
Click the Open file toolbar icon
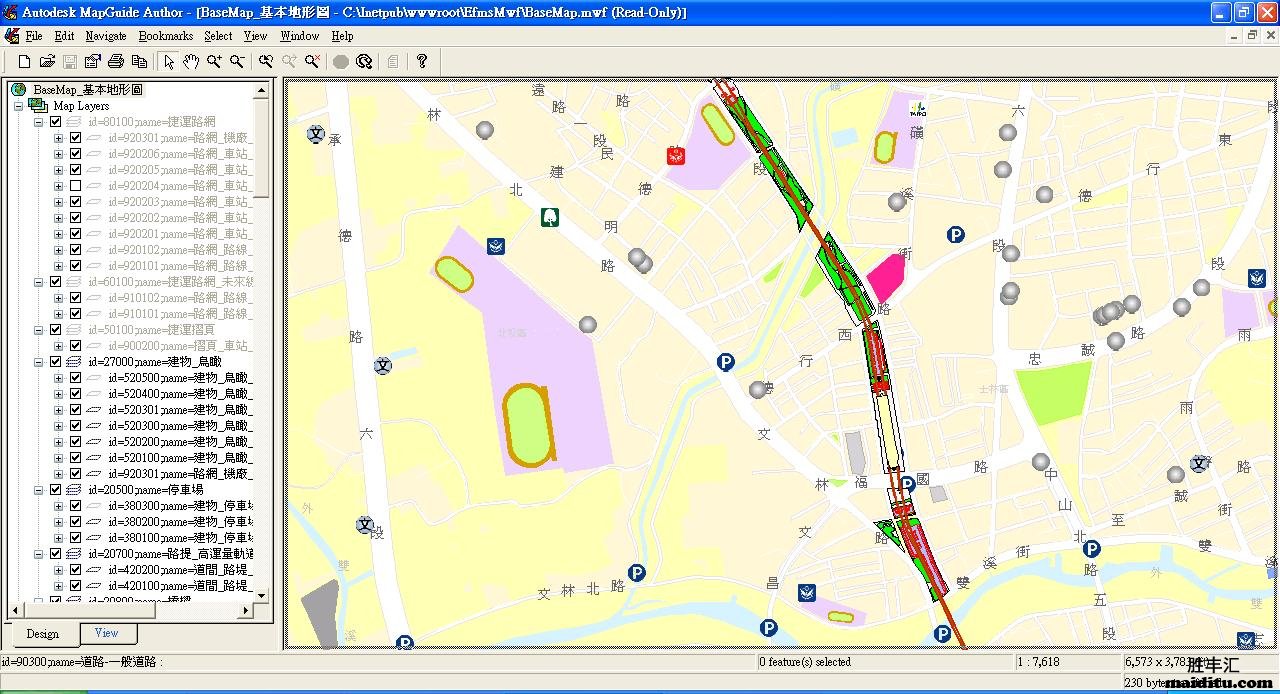(x=47, y=62)
